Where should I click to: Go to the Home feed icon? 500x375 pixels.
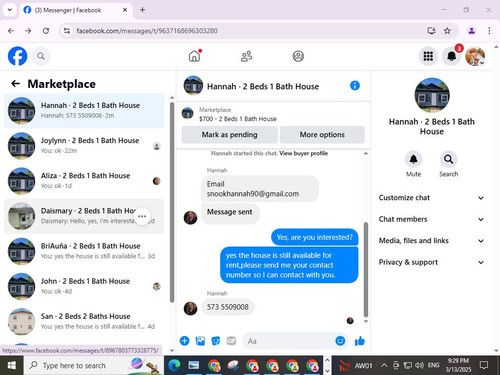(195, 56)
